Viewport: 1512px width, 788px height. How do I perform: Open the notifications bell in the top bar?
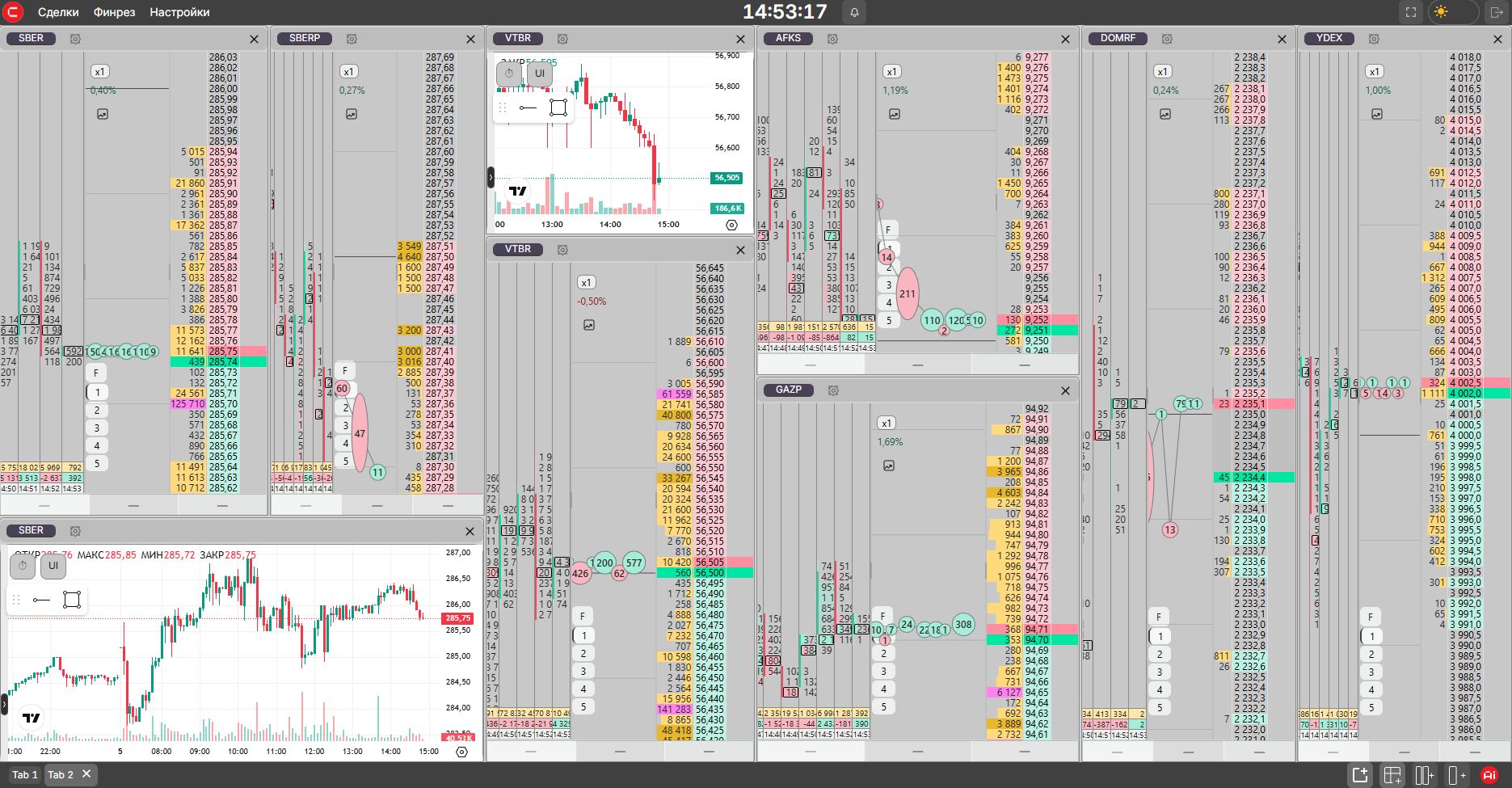(x=854, y=12)
